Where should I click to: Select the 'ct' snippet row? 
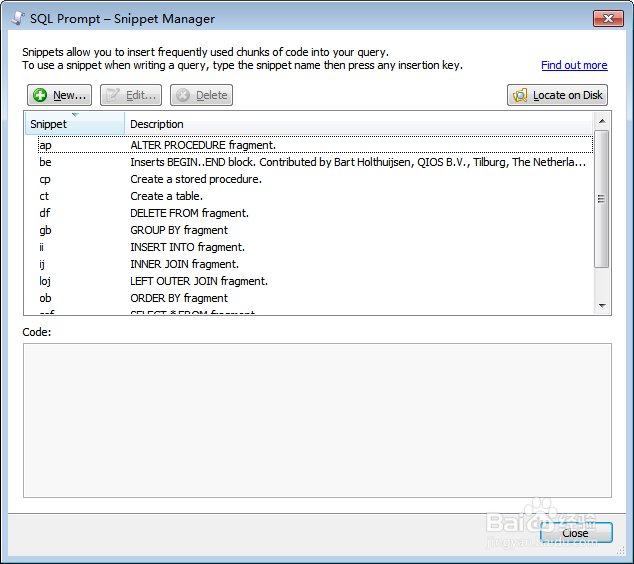point(315,196)
